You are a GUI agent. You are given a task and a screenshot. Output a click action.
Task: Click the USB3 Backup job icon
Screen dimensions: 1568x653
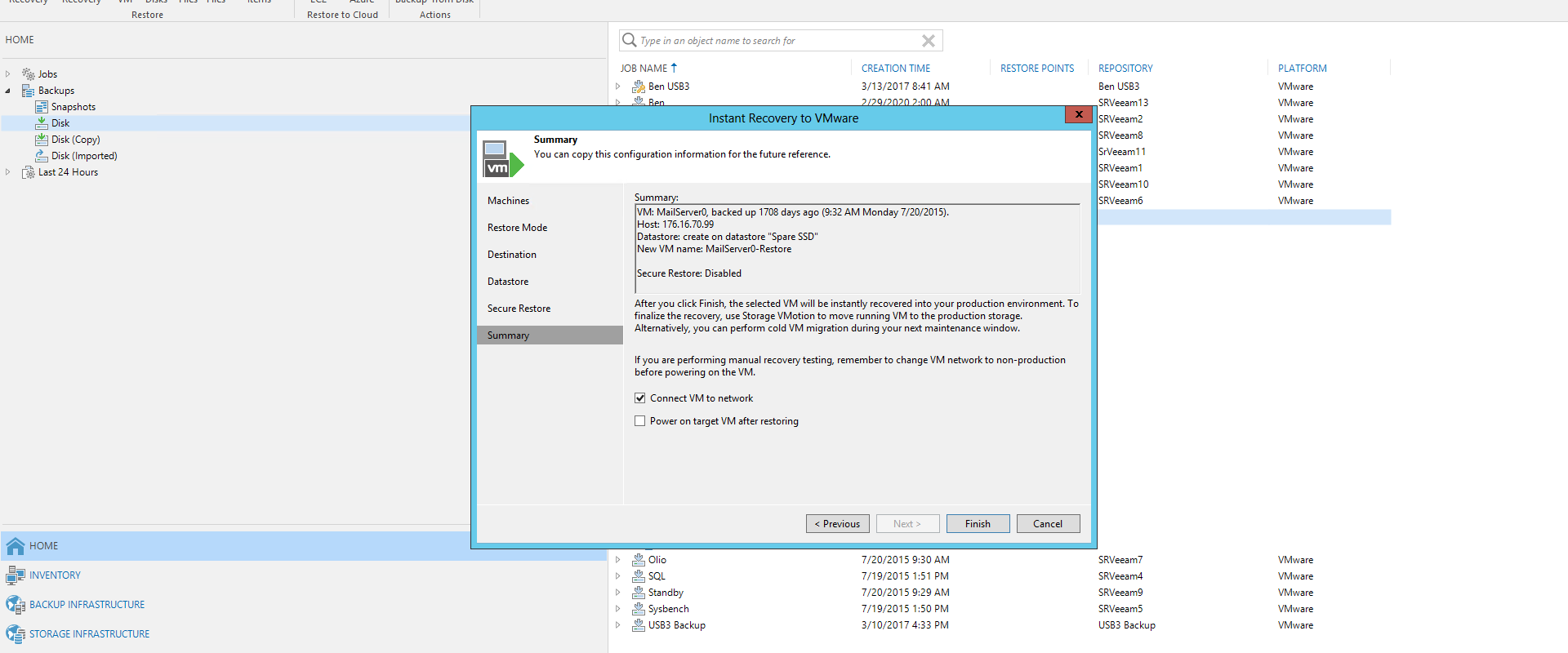point(639,625)
